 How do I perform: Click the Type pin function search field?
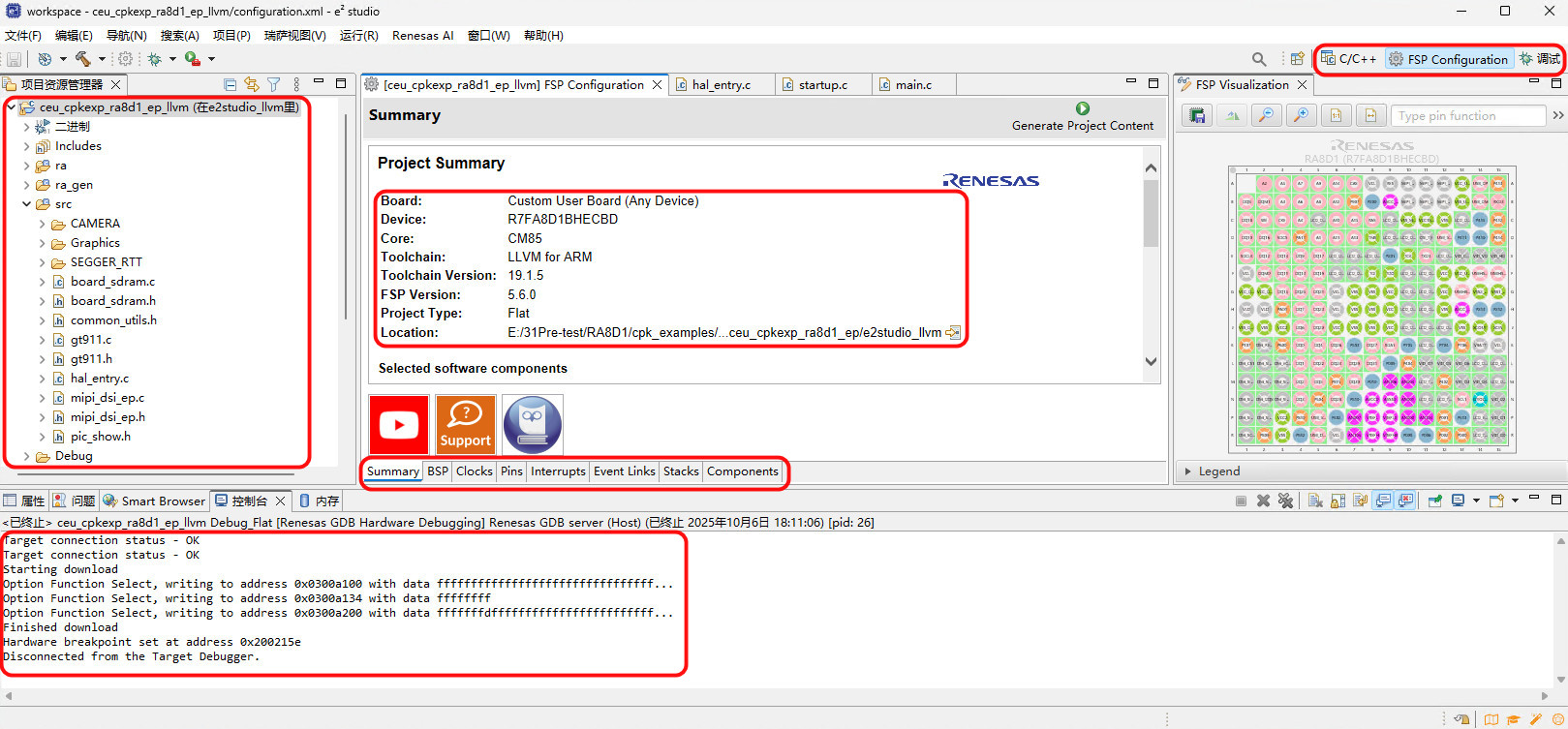[1468, 116]
